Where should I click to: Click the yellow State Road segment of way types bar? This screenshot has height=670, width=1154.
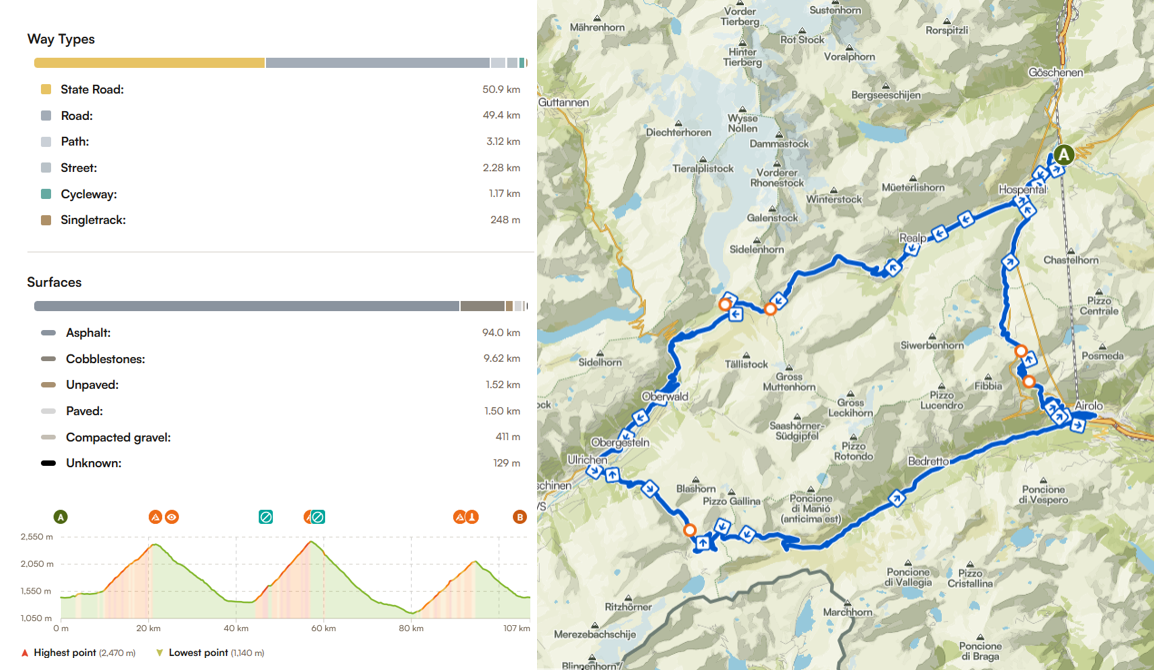(149, 63)
